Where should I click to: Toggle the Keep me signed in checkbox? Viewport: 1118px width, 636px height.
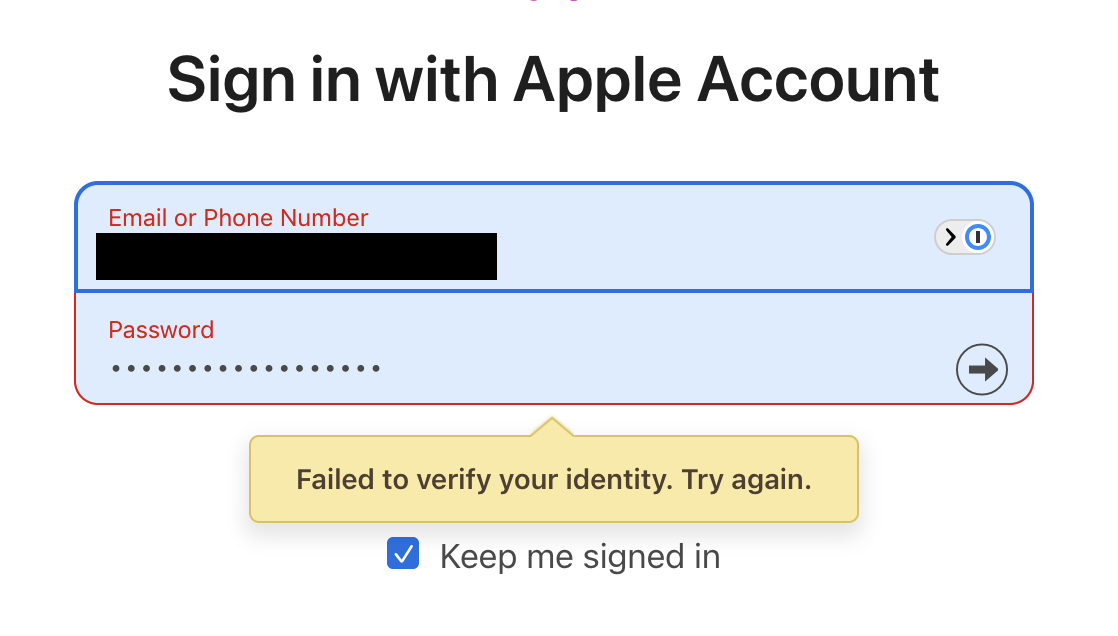point(403,553)
